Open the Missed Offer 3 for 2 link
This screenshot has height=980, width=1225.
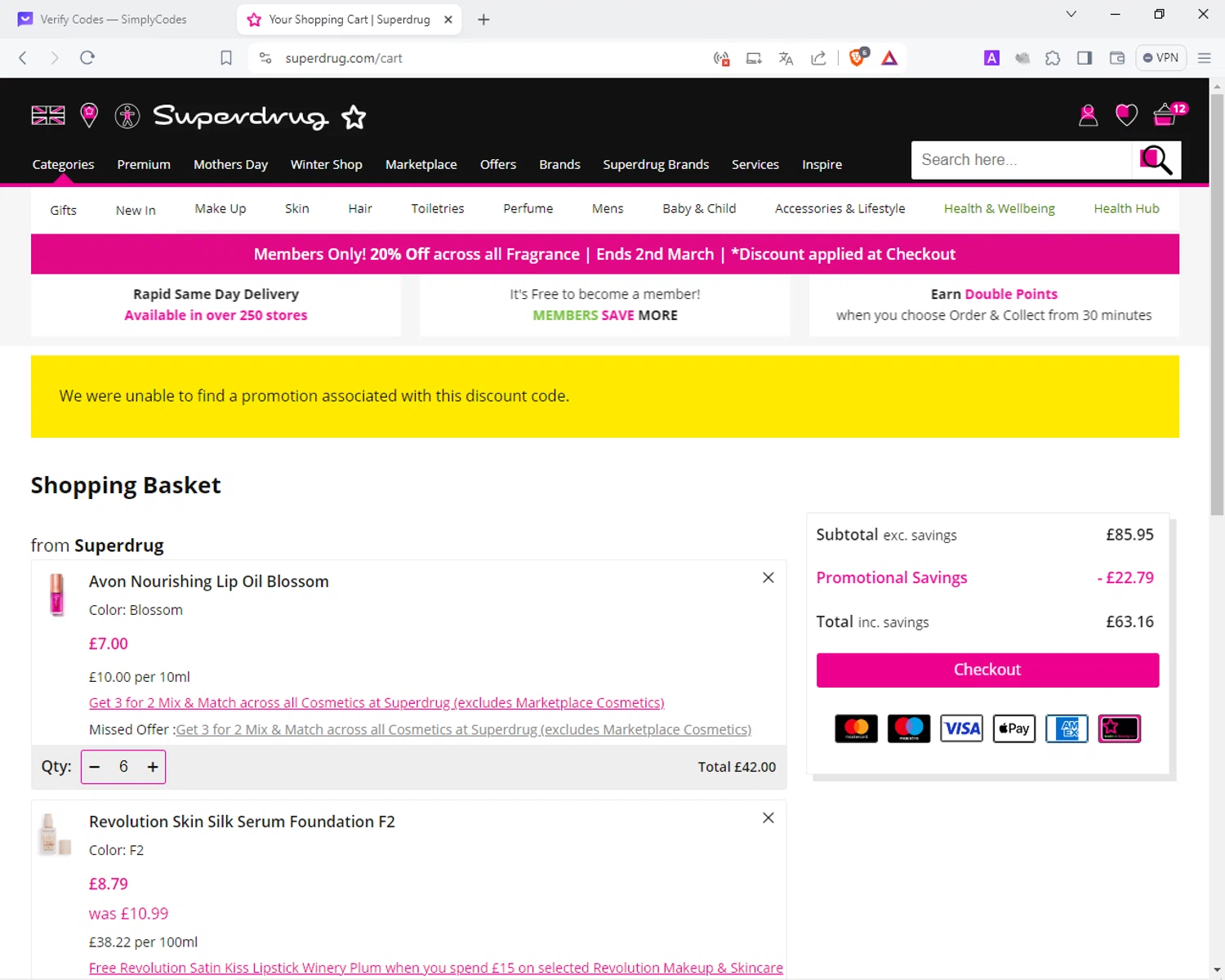463,729
